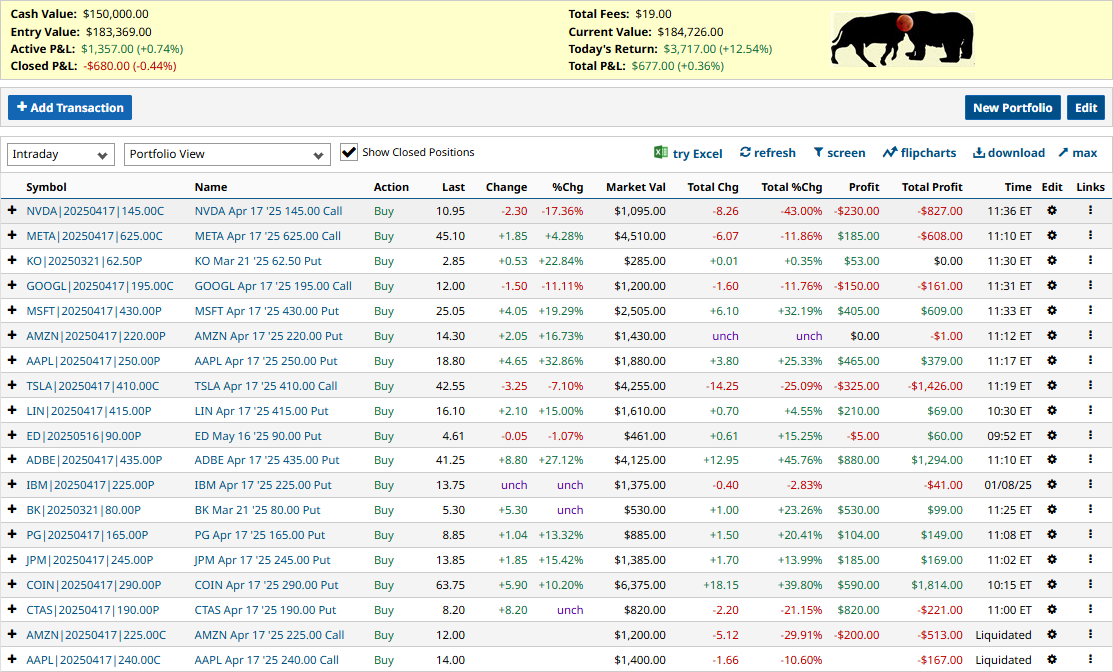The image size is (1113, 672).
Task: Expand the ED 90.00P position row
Action: pyautogui.click(x=12, y=435)
